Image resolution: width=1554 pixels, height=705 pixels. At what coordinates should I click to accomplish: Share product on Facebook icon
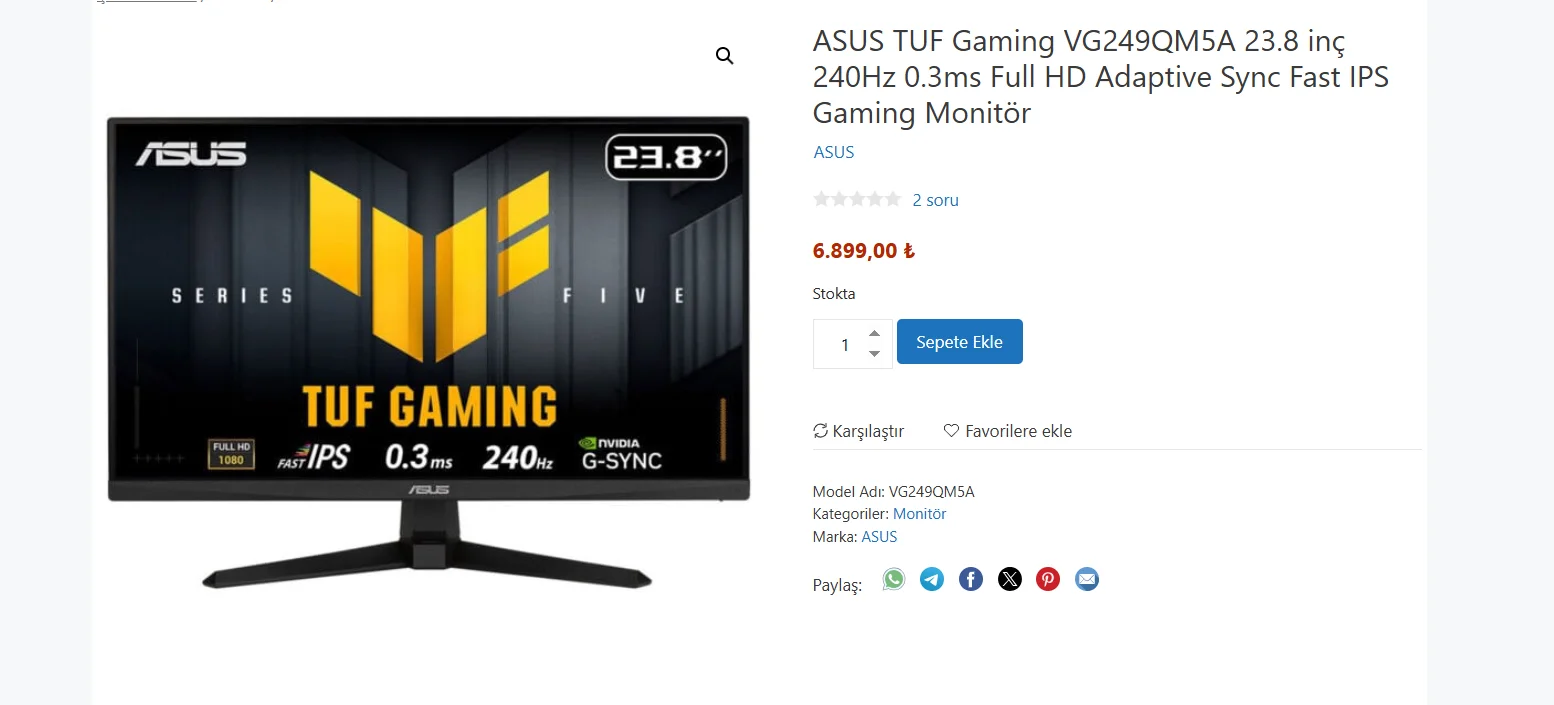pos(971,579)
